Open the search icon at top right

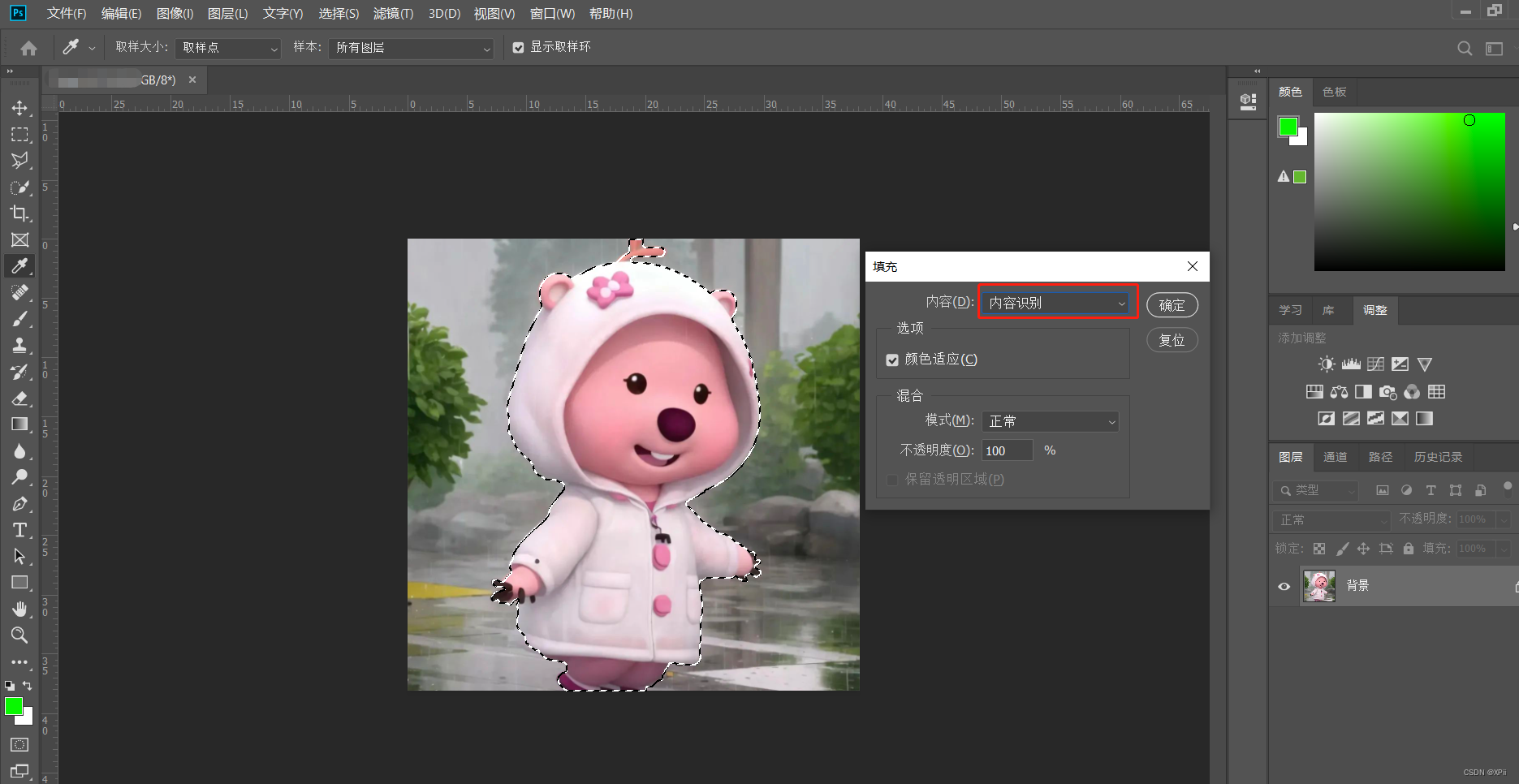click(x=1465, y=48)
